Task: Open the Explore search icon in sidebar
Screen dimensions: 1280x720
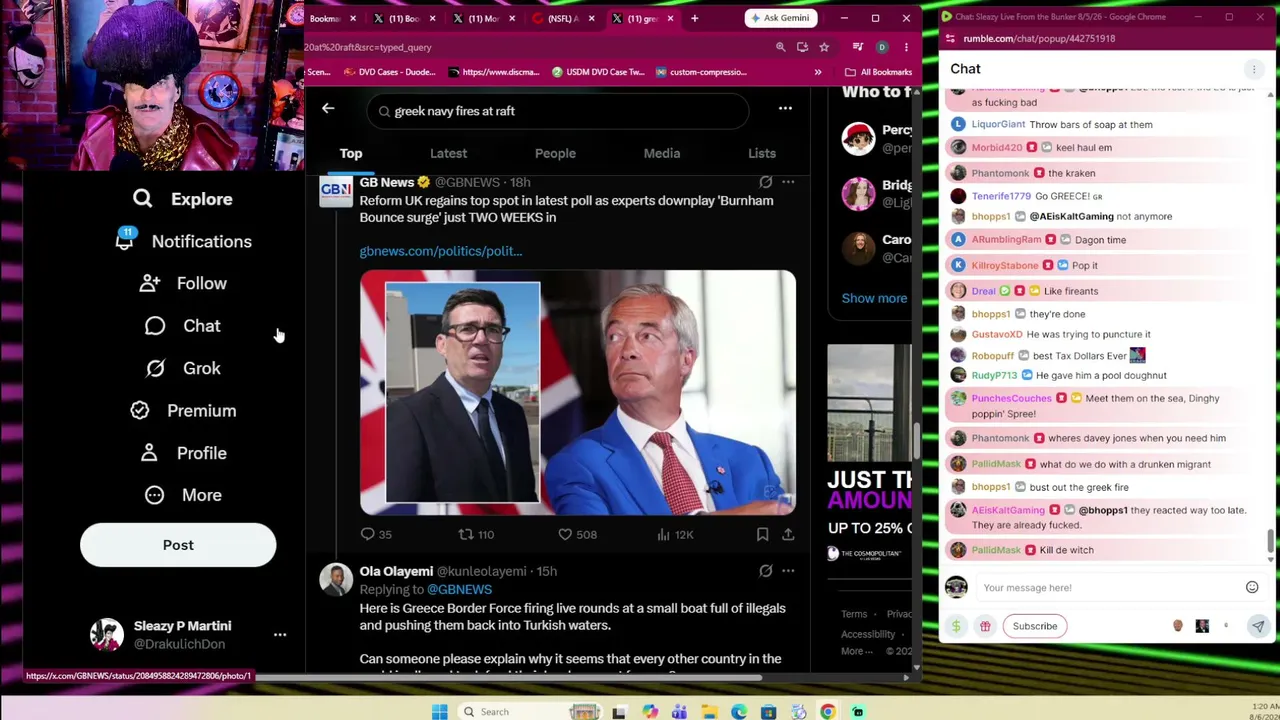Action: pos(142,199)
